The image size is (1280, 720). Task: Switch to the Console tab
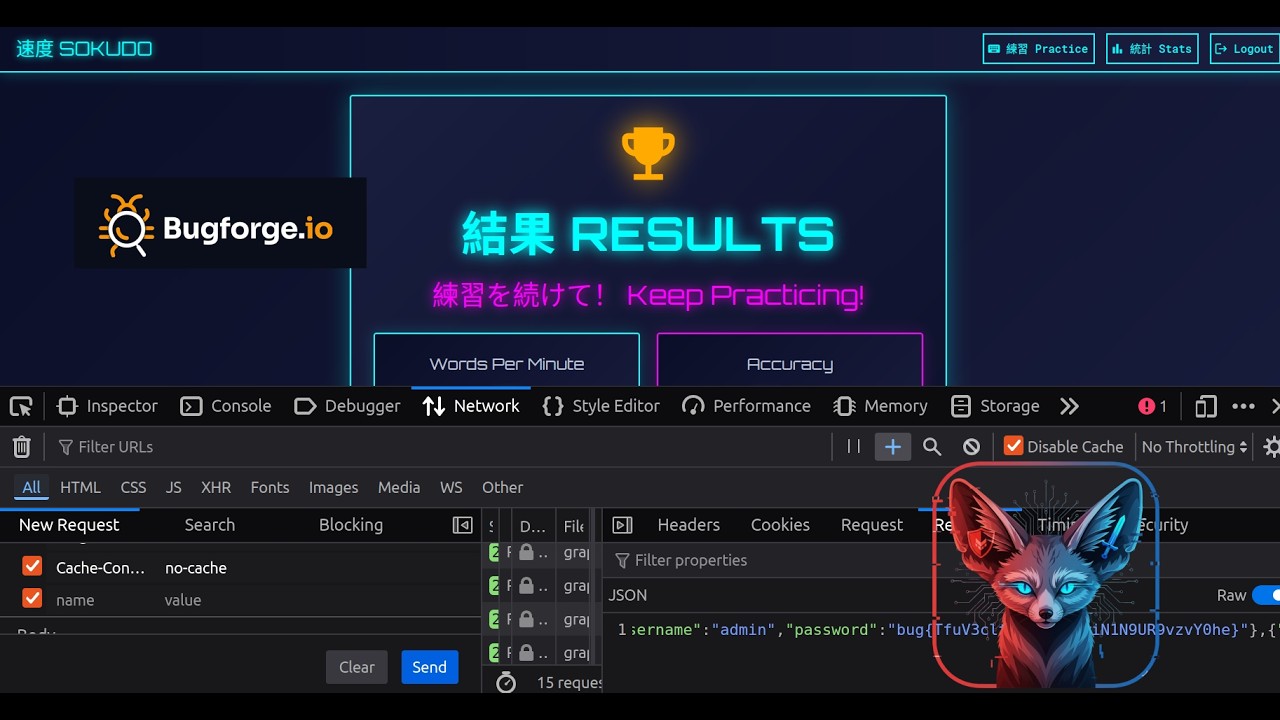coord(226,406)
